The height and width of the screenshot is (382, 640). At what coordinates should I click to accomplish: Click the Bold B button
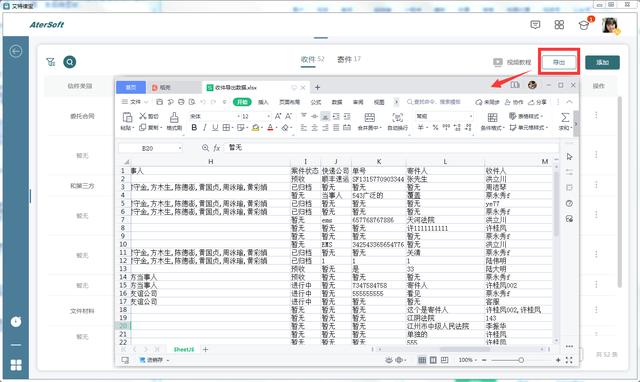coord(194,128)
